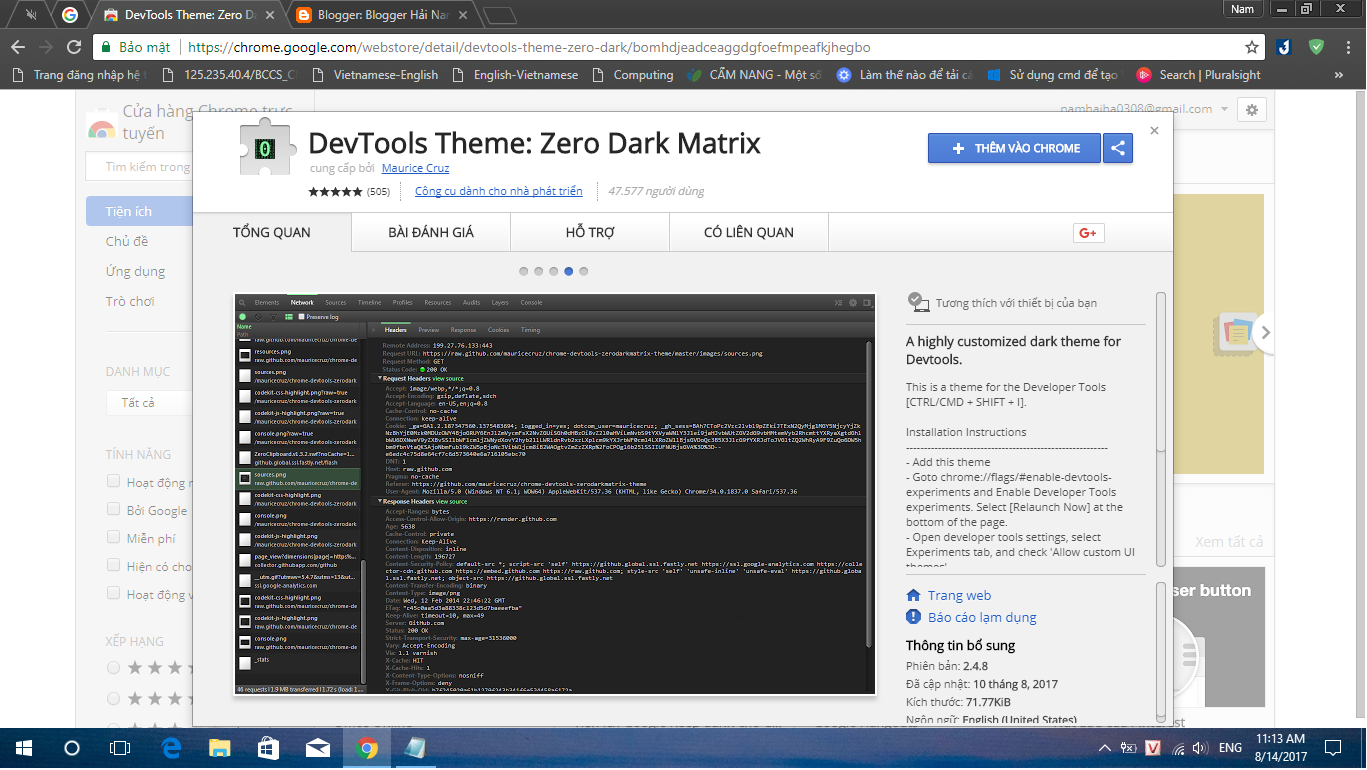Go back with the browser back arrow
Screen dimensions: 1367x770
17,47
